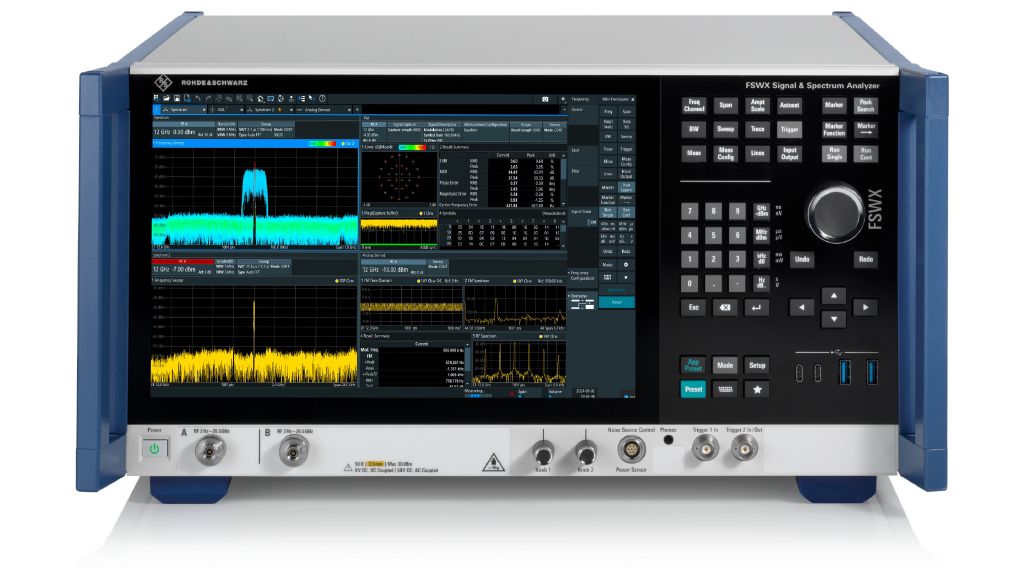Click the teal Preset key
The width and height of the screenshot is (1024, 576).
[x=693, y=389]
